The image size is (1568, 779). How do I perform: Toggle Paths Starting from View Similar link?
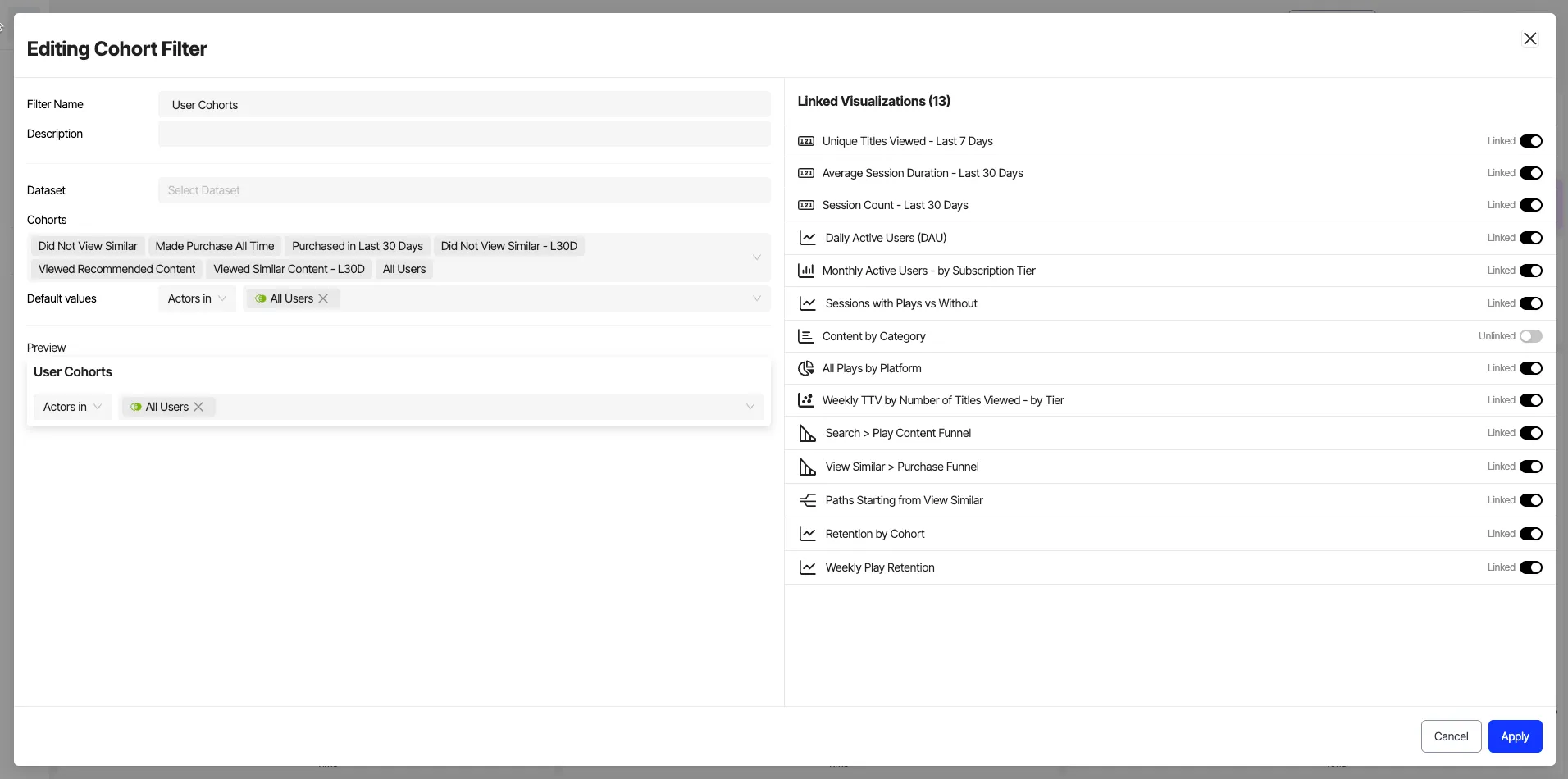tap(1531, 500)
